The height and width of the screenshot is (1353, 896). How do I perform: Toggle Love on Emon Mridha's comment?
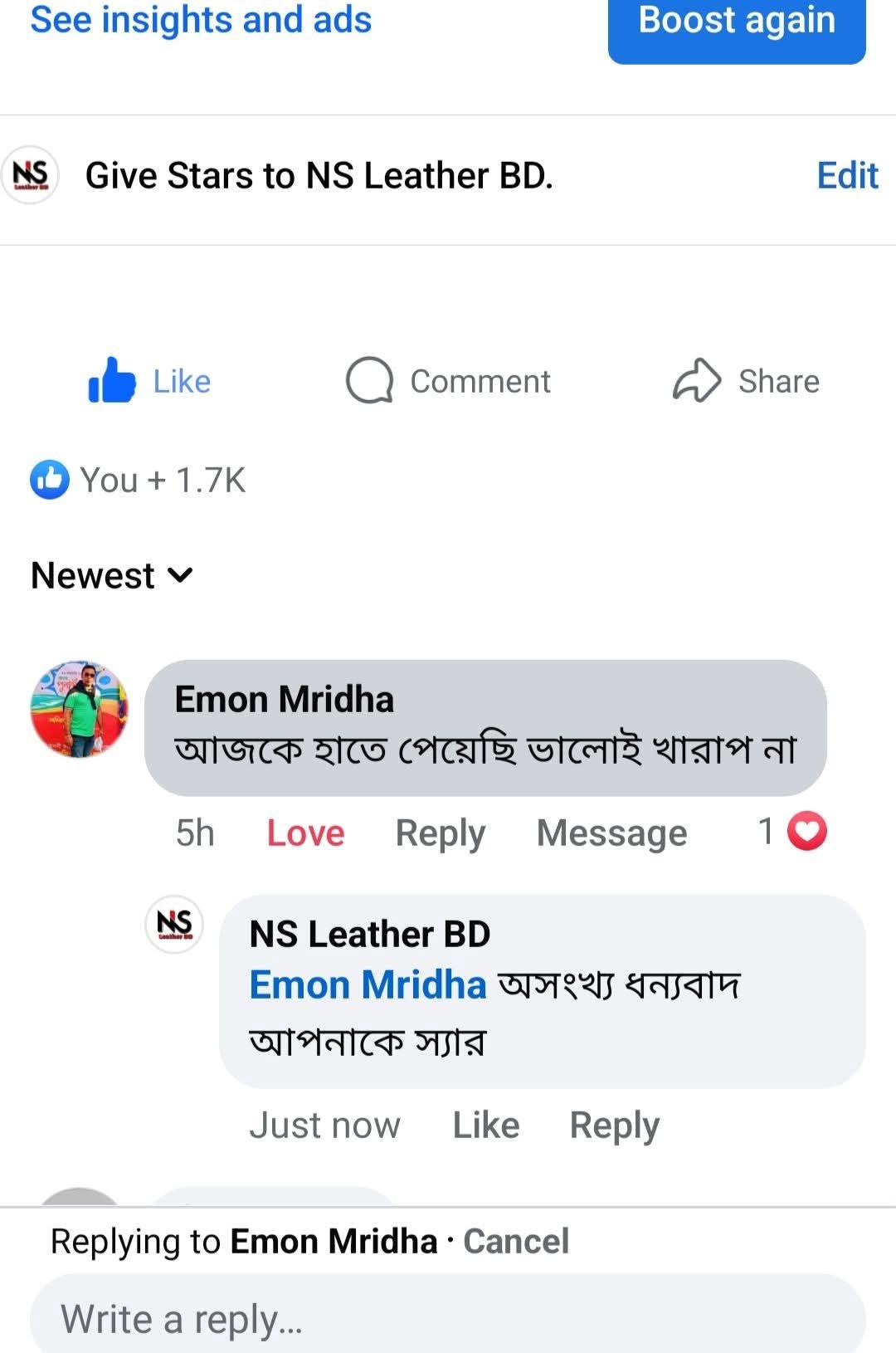point(305,833)
